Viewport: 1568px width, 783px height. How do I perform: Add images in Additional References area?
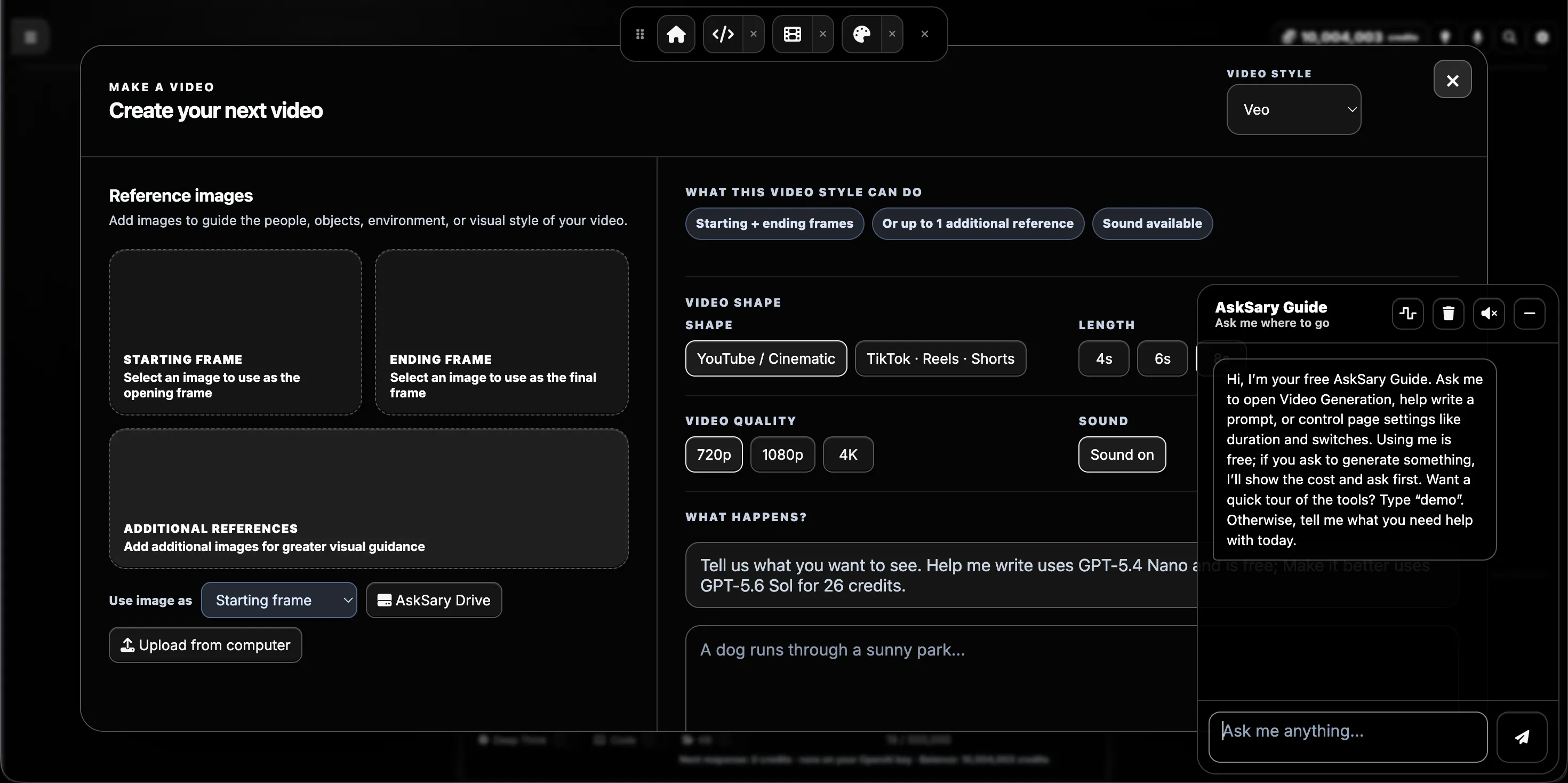pyautogui.click(x=369, y=499)
